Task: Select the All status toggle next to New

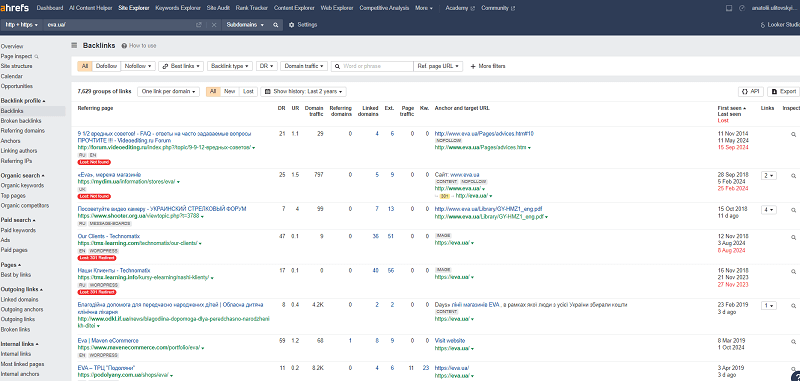Action: pyautogui.click(x=213, y=91)
